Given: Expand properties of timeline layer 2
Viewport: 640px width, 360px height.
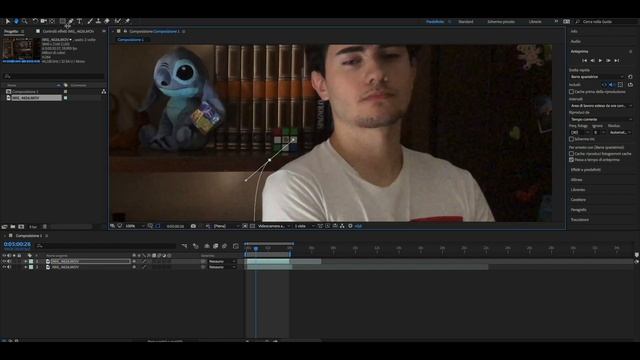Looking at the screenshot, I should pos(25,267).
